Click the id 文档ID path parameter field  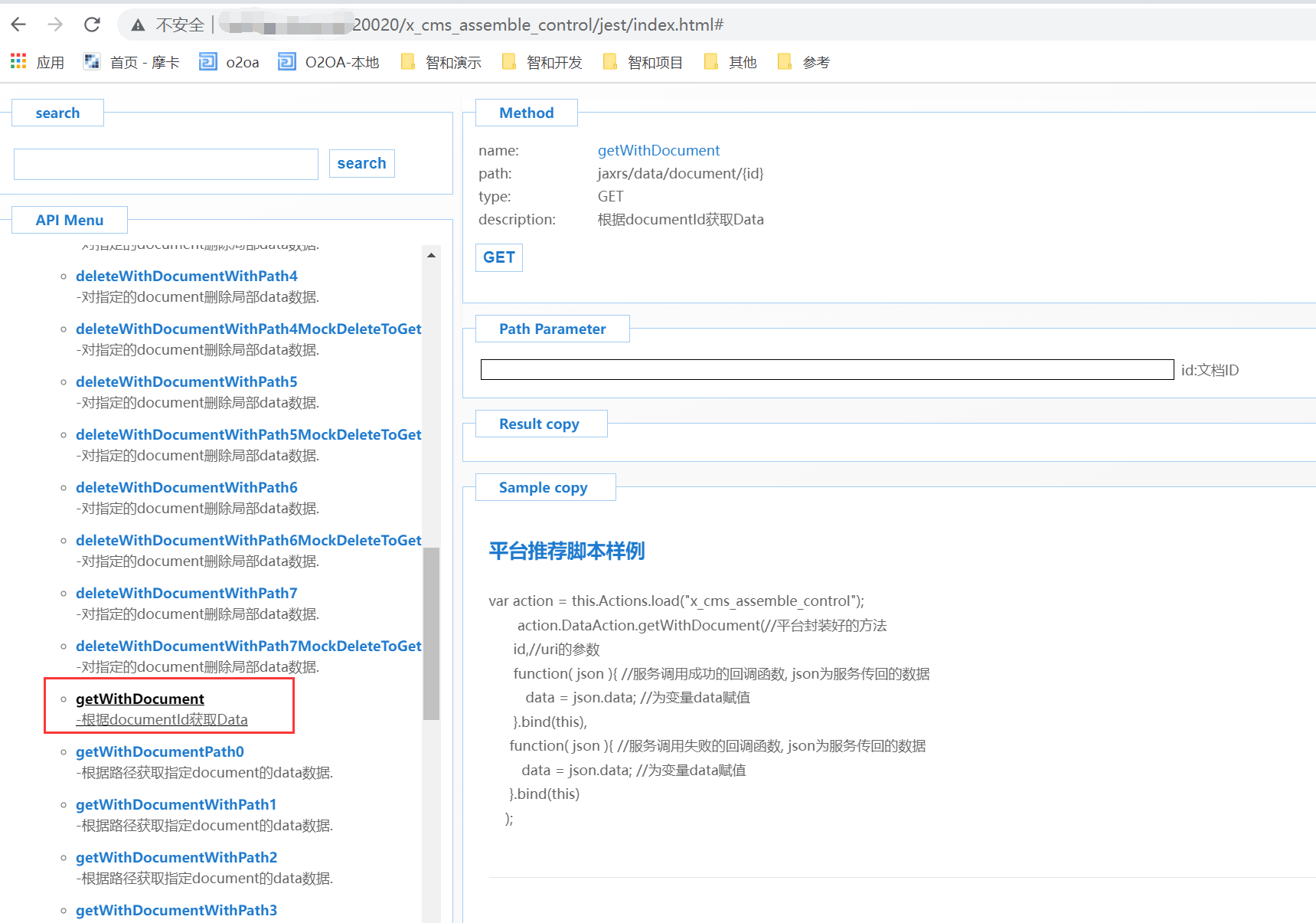coord(827,370)
